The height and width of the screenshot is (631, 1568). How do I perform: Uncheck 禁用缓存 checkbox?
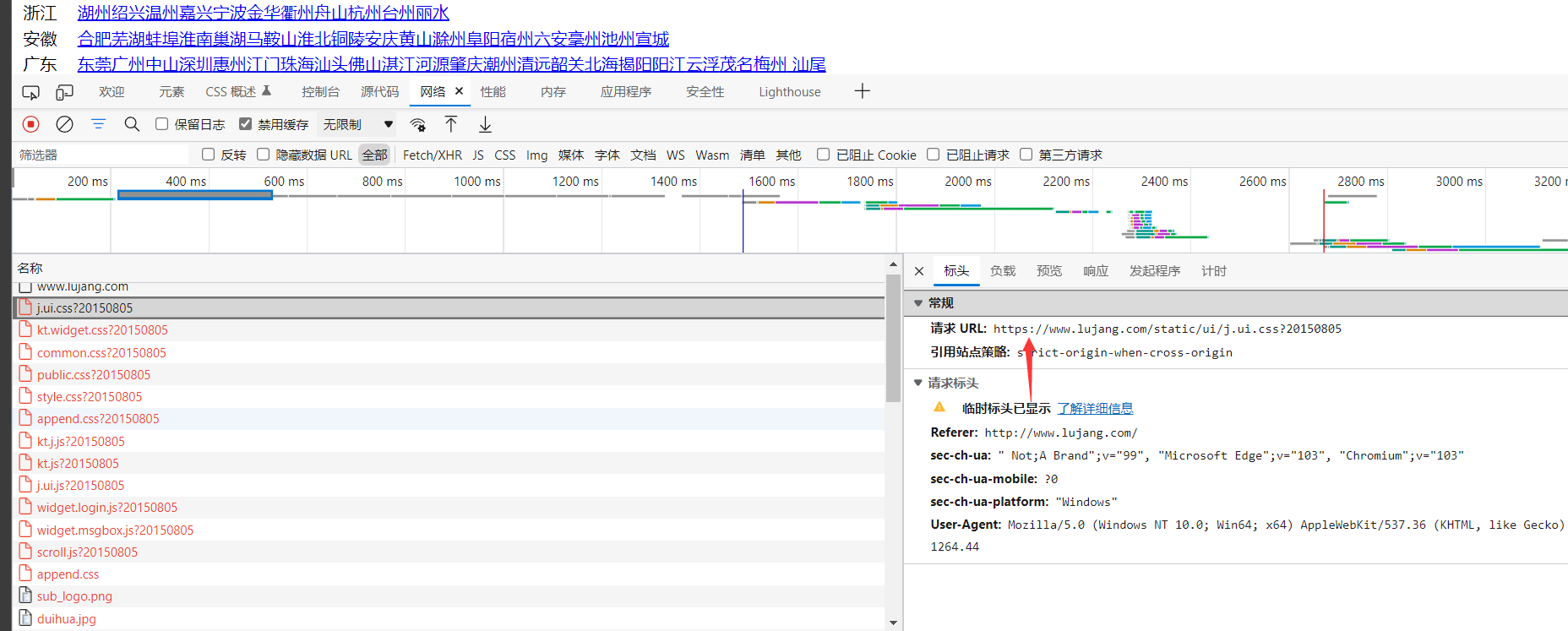(245, 124)
